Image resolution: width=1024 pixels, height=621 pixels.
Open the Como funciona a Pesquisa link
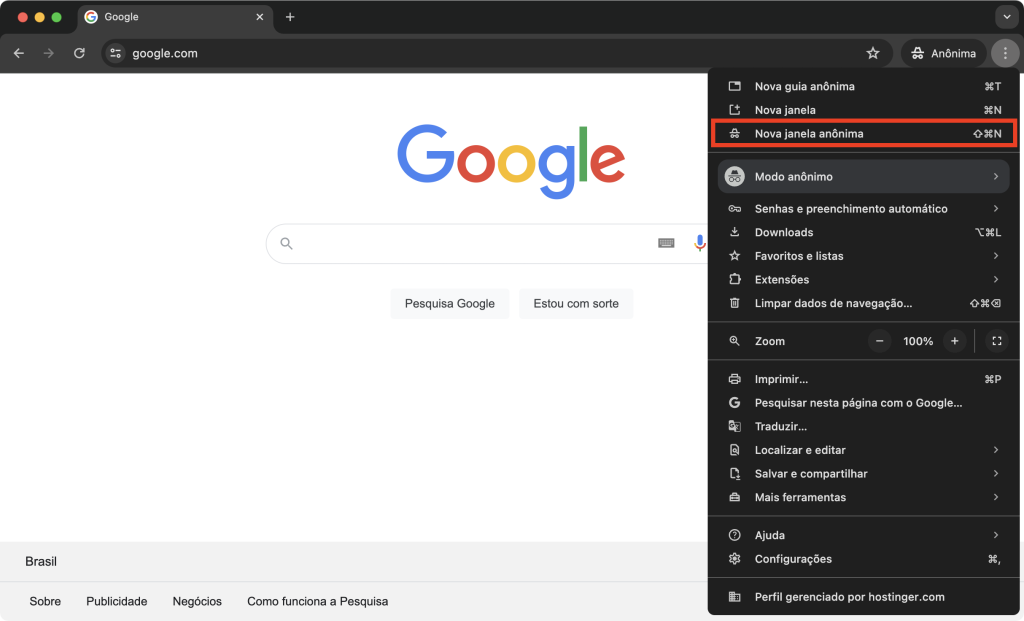point(317,601)
